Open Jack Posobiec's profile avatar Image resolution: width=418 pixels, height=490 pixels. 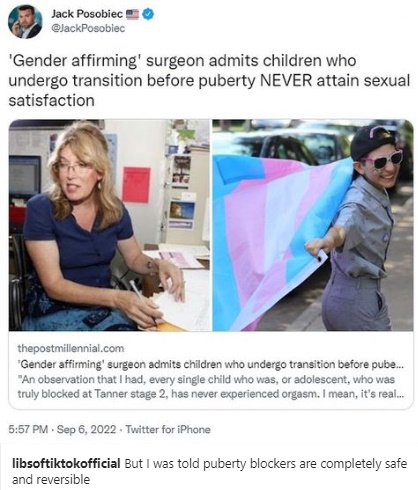(x=25, y=22)
